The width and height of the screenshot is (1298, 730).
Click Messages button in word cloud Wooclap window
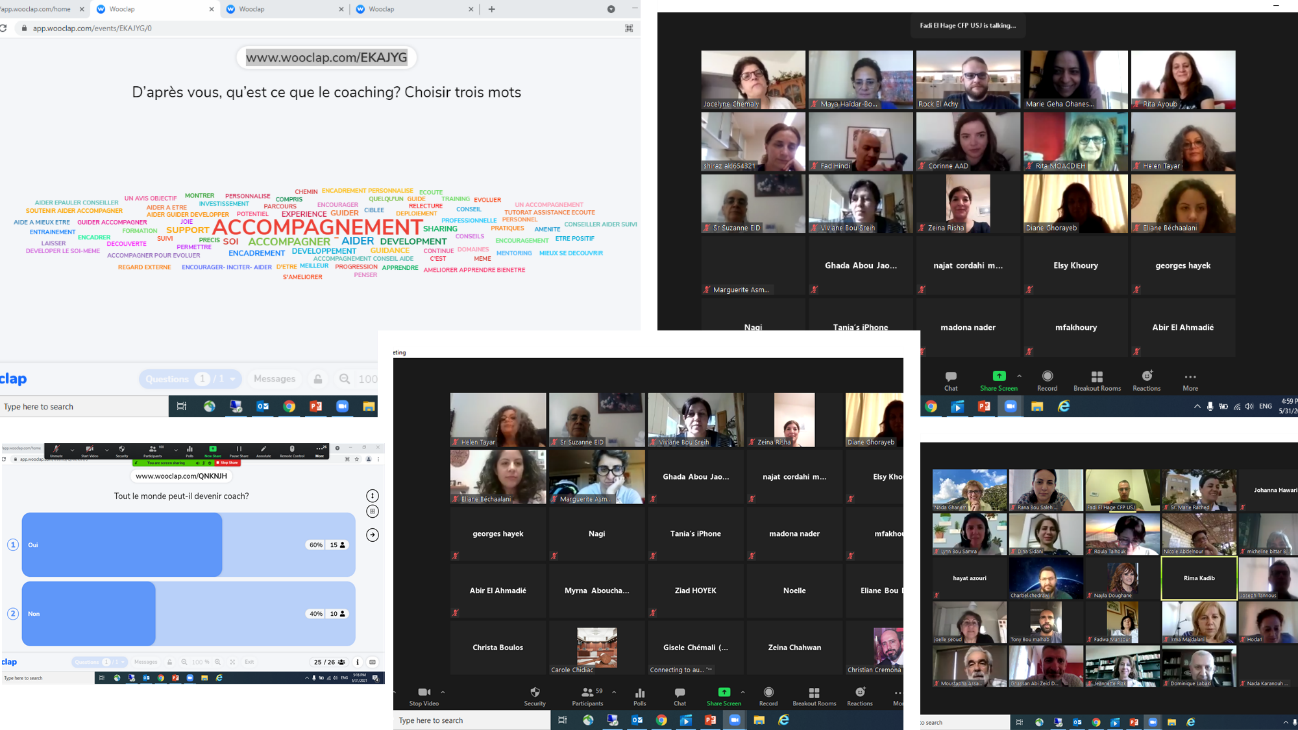(x=274, y=379)
